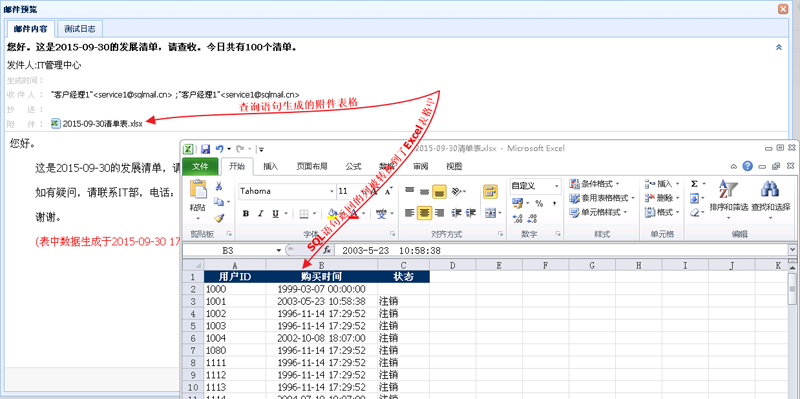
Task: Expand the formula bar
Action: (792, 251)
